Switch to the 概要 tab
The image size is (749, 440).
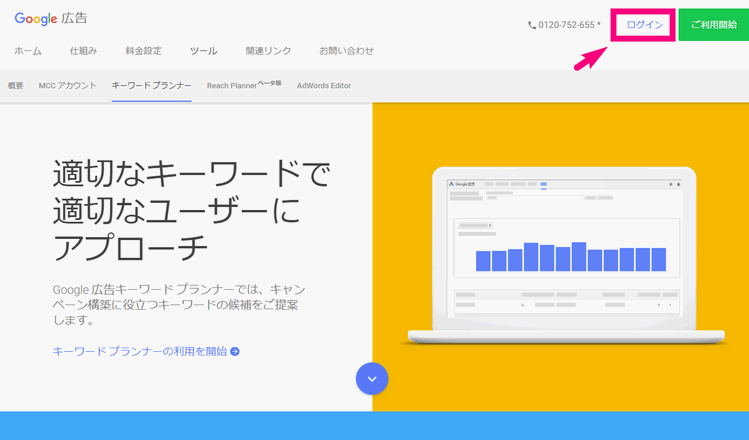coord(15,86)
